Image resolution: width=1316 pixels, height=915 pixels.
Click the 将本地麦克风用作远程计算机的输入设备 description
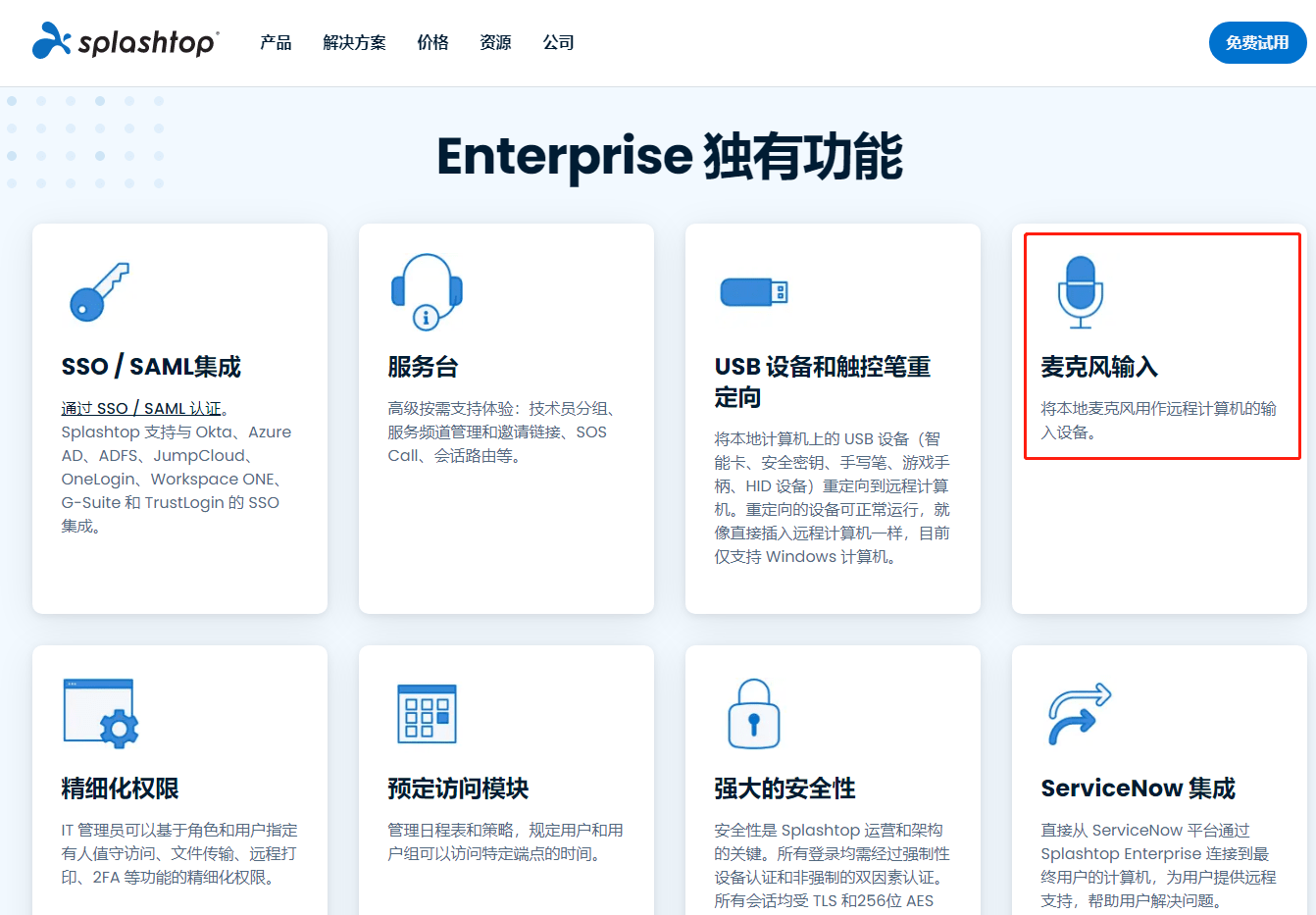coord(1158,420)
